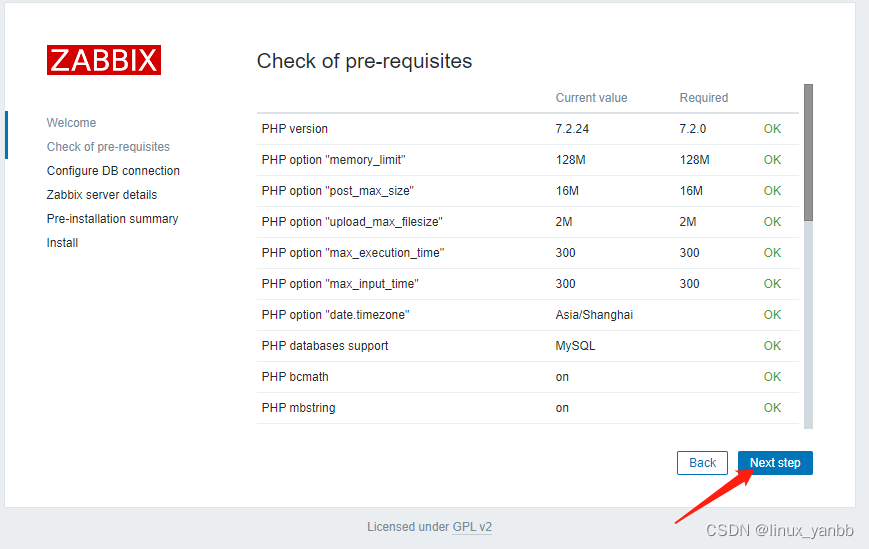Click OK status for PHP bcmath

tap(772, 377)
